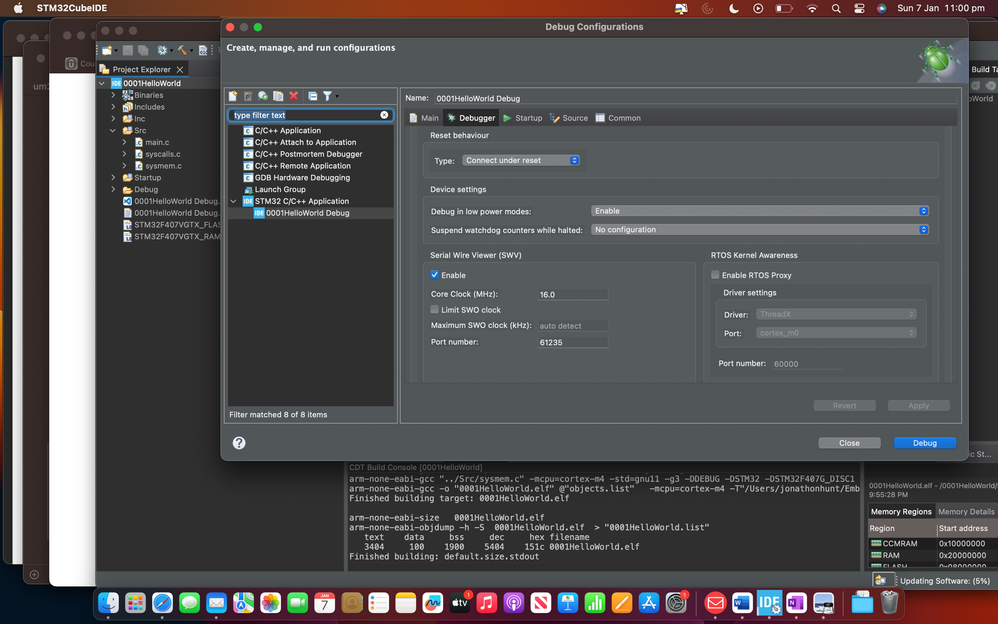Screen dimensions: 998x624
Task: Disable the Serial Wire Viewer Enable checkbox
Action: tap(435, 275)
